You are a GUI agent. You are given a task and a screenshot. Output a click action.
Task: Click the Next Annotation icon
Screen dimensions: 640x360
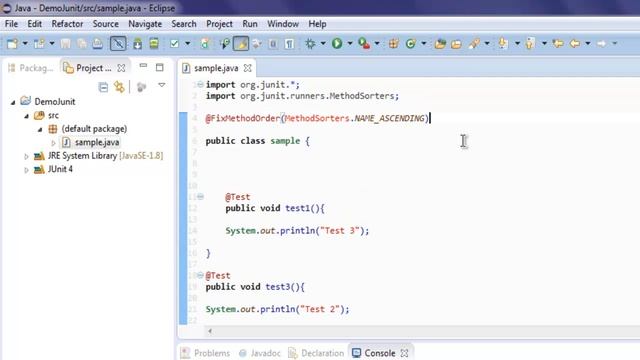click(503, 43)
